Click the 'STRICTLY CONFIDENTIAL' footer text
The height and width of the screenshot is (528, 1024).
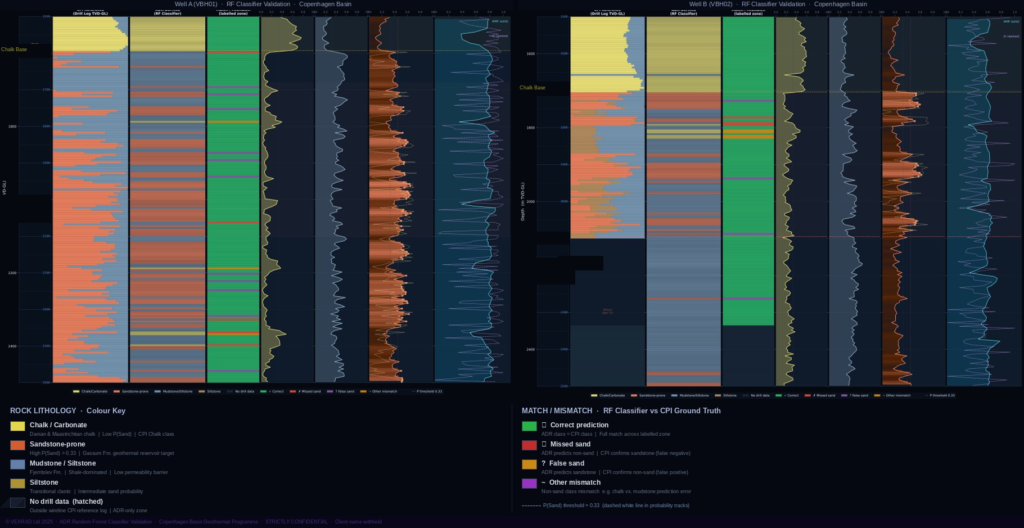(x=296, y=522)
